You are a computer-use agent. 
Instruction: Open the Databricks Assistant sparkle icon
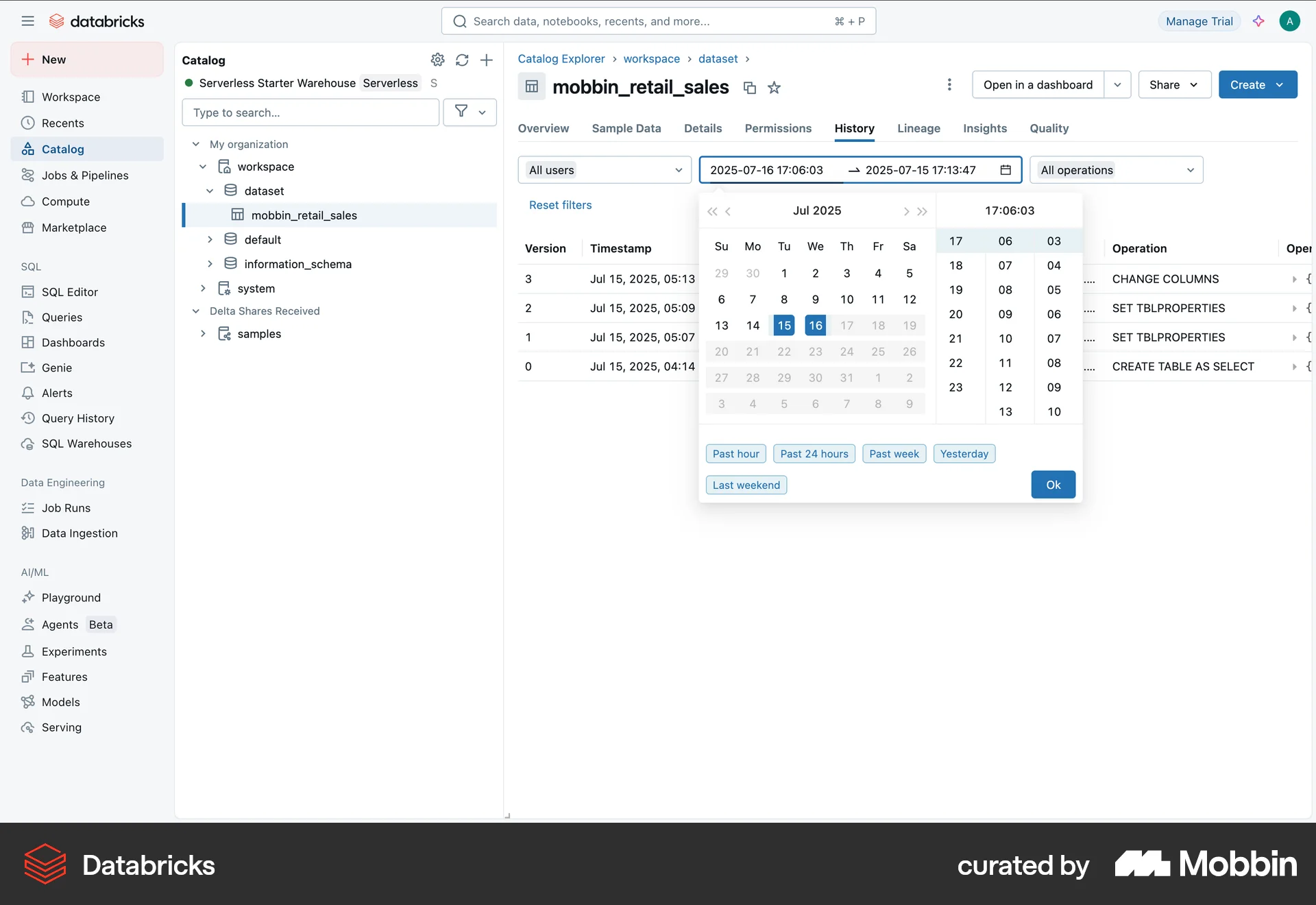click(x=1258, y=21)
